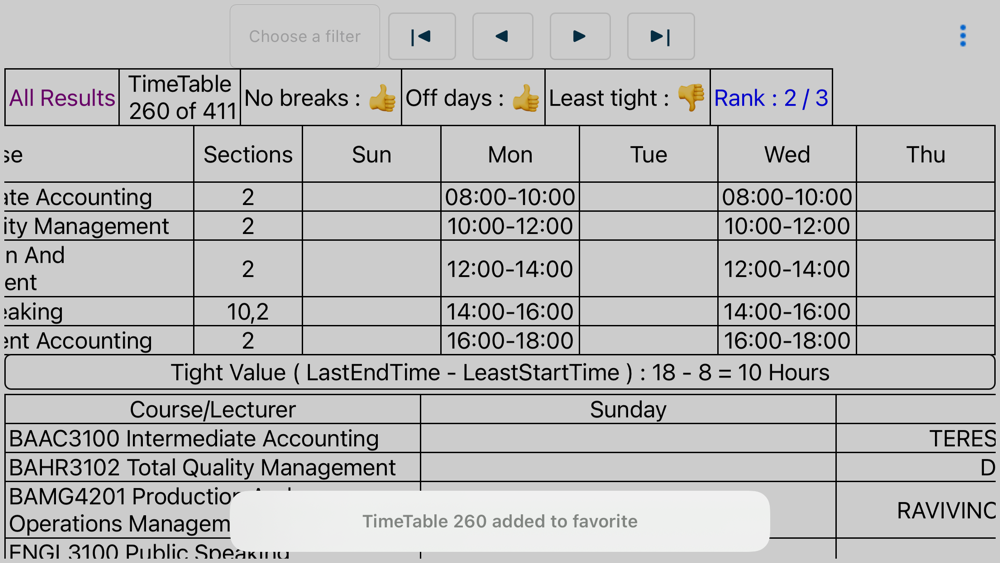Skip to the last timetable
Screen dimensions: 1000x563
[x=661, y=36]
